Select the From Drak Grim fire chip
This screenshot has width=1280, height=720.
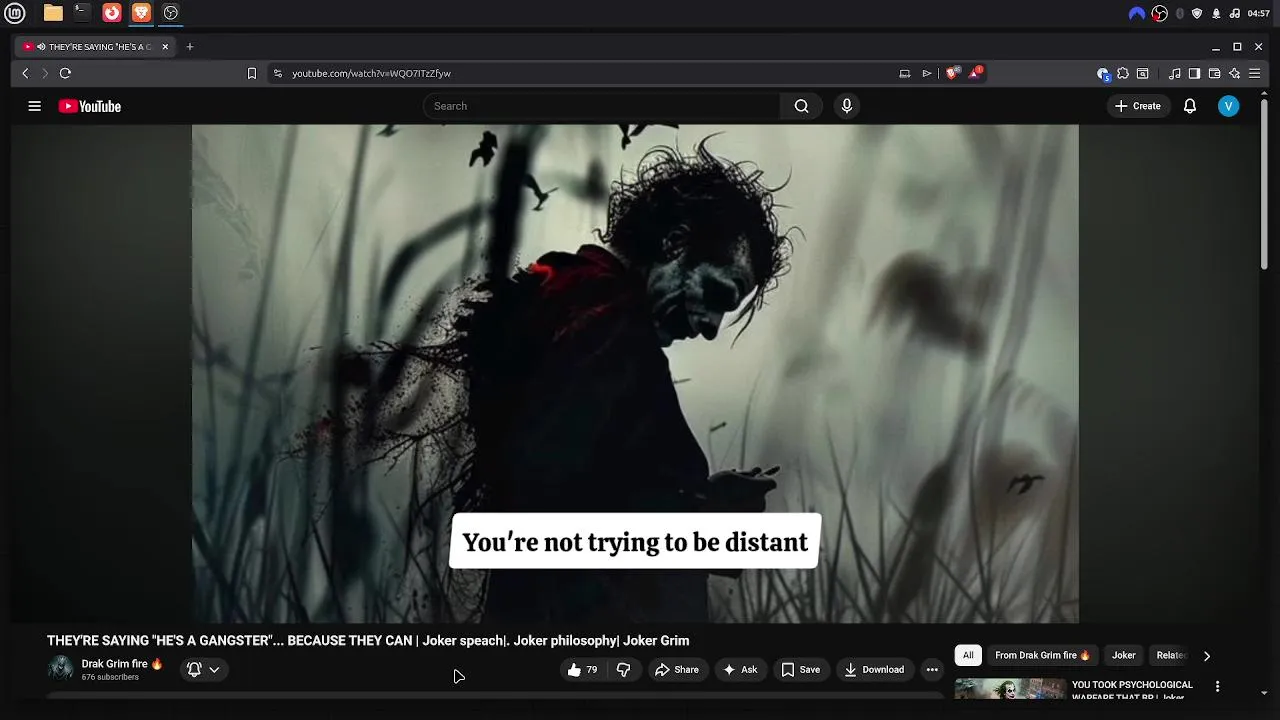1042,656
